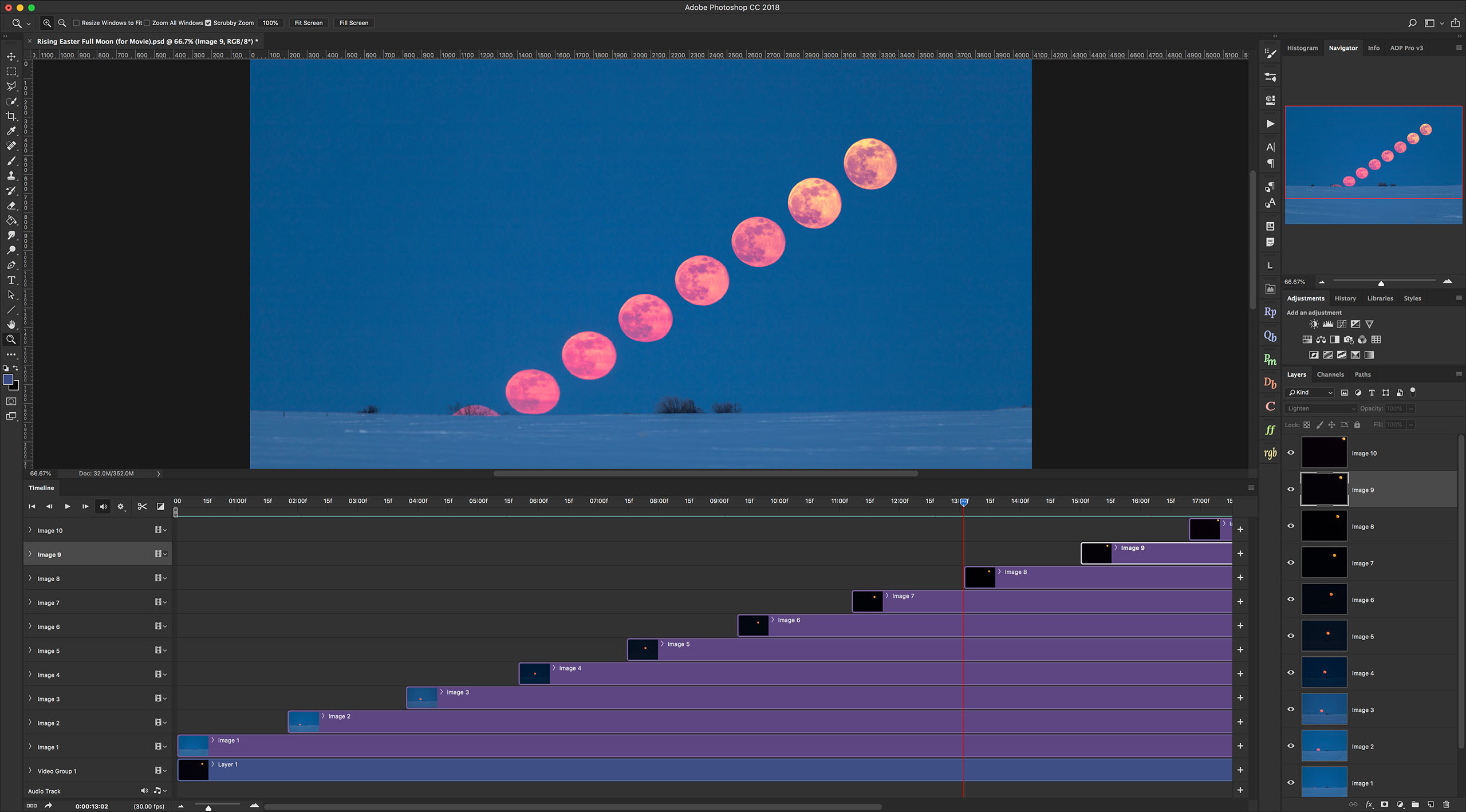Click the scissors icon to split clip at playhead
The image size is (1466, 812).
coord(142,506)
